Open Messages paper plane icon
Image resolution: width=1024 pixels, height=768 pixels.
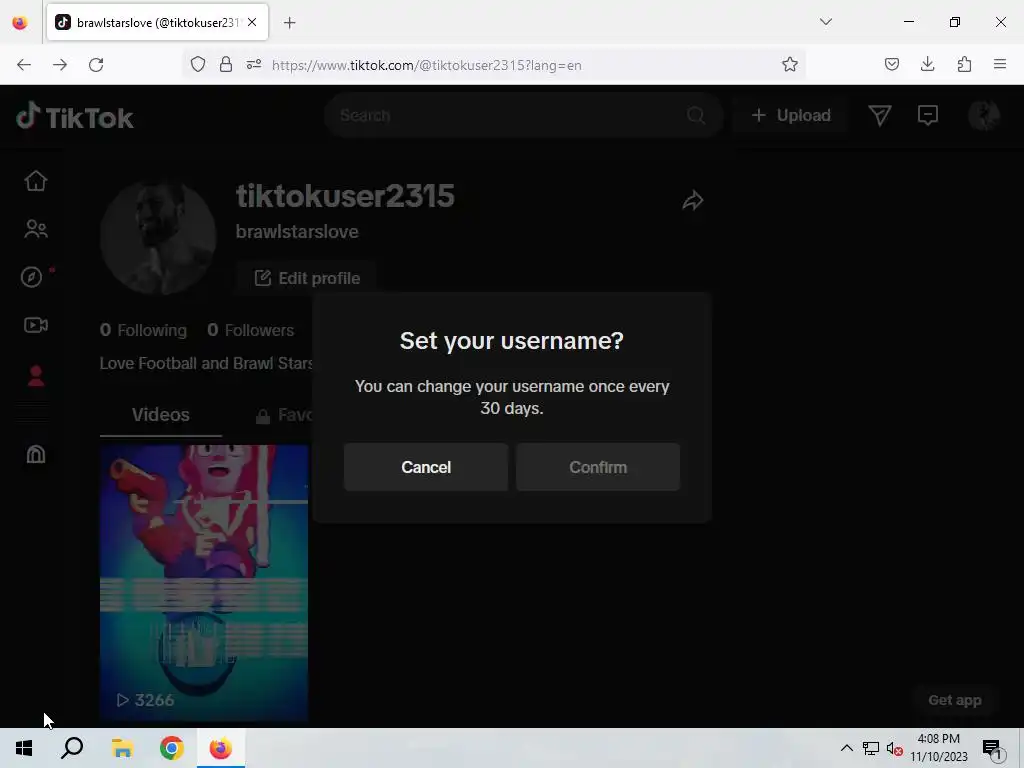(x=880, y=116)
